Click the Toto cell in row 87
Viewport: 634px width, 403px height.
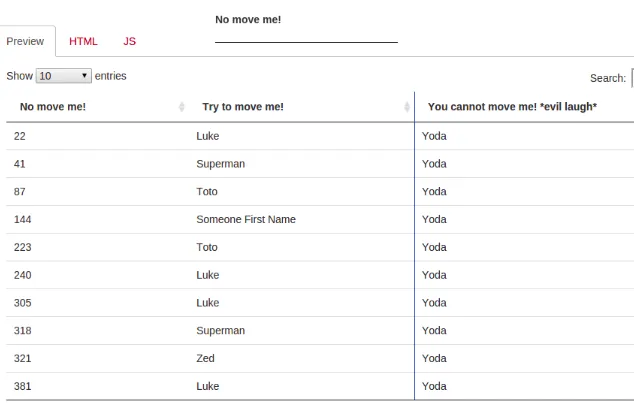pyautogui.click(x=207, y=191)
